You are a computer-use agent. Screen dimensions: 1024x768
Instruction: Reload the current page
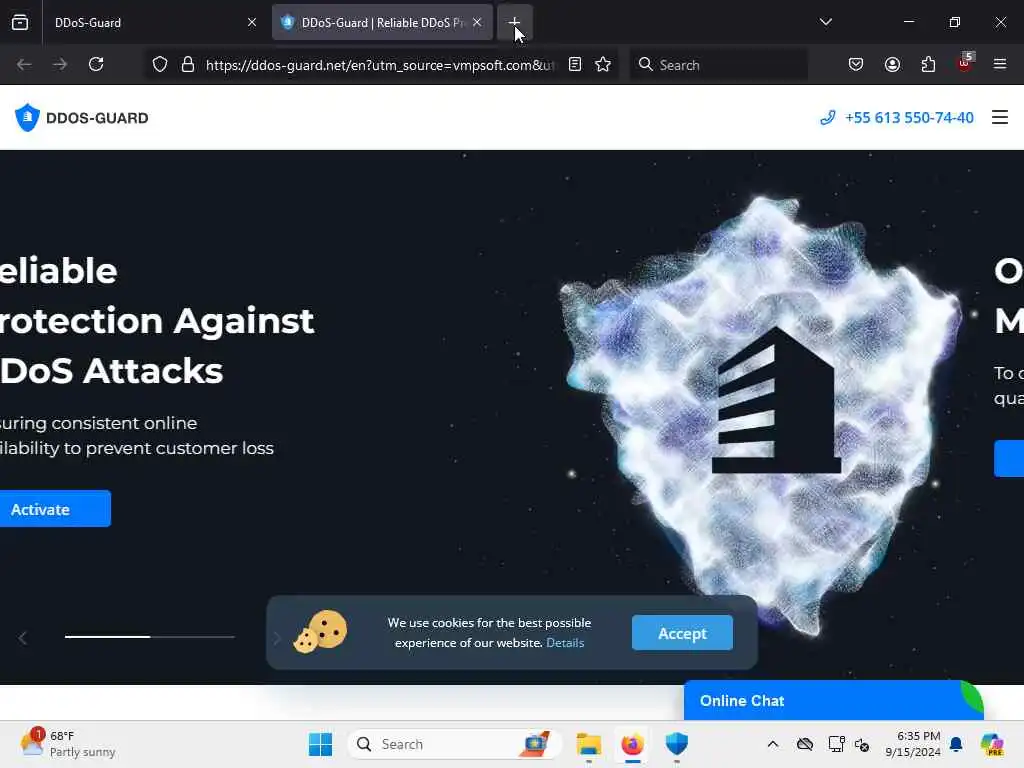point(96,65)
